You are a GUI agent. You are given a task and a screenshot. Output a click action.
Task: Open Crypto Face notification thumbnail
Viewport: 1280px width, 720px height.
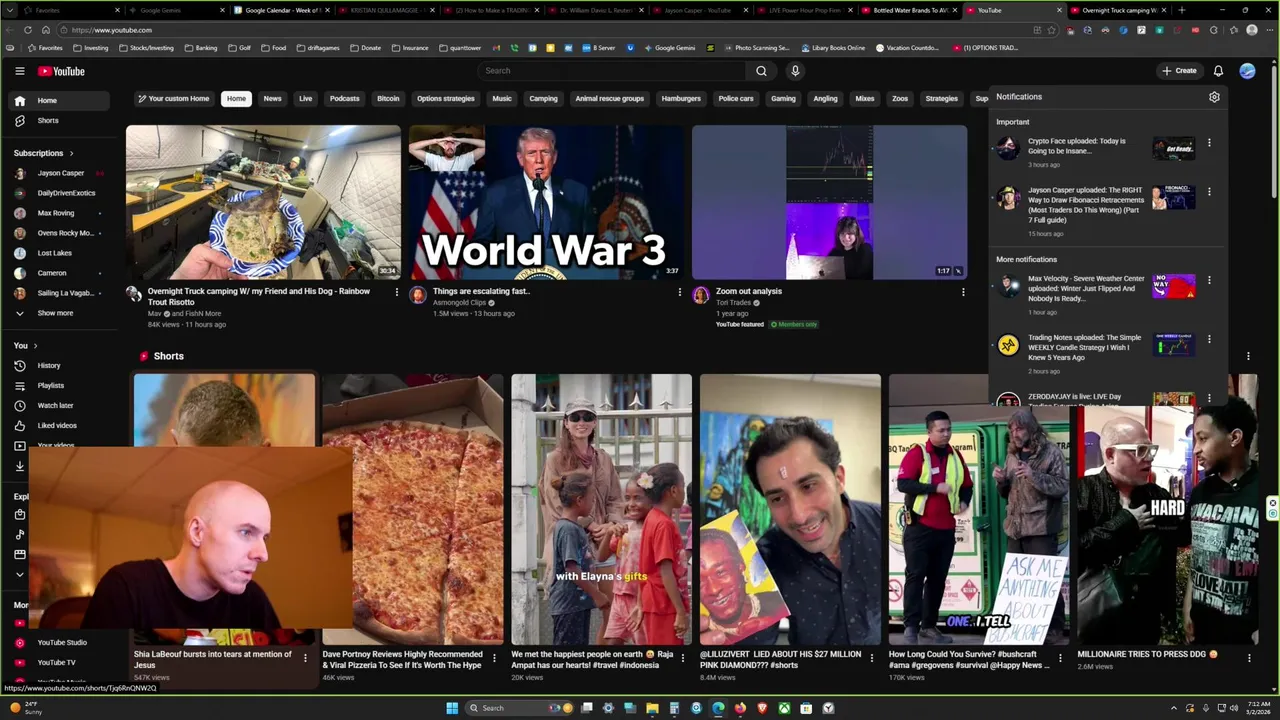click(1174, 149)
